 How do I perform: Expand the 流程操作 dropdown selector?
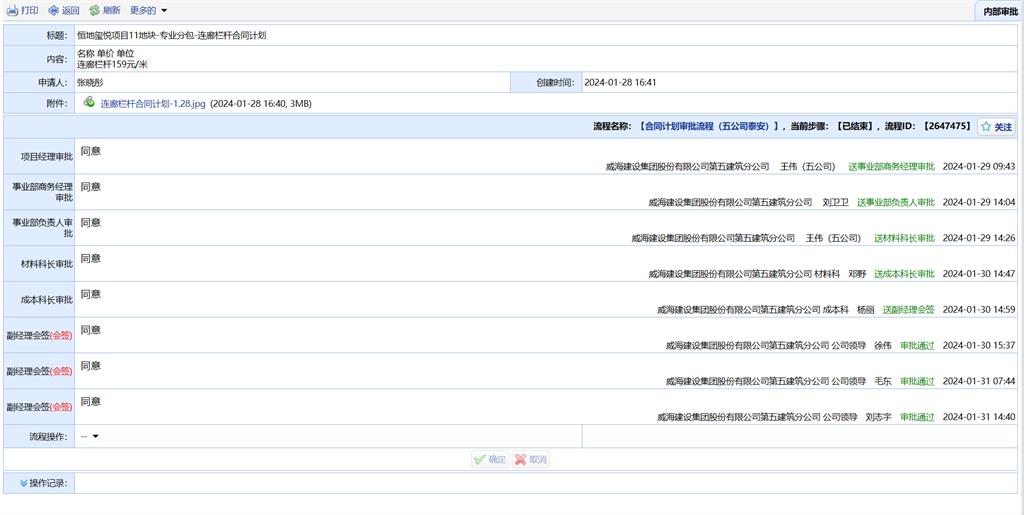point(90,436)
